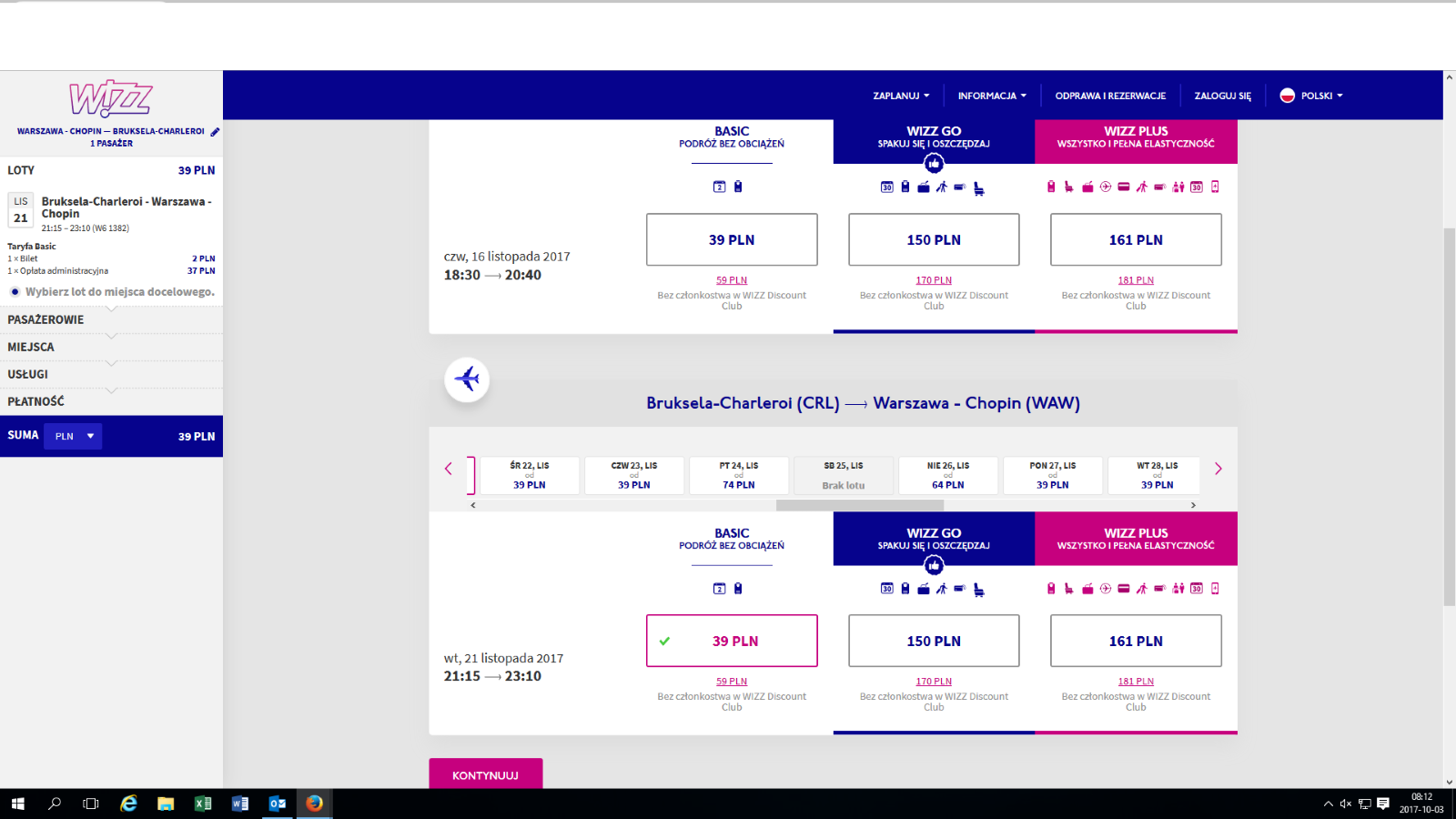Click the LOTY section header in the sidebar
This screenshot has width=1456, height=819.
point(111,170)
